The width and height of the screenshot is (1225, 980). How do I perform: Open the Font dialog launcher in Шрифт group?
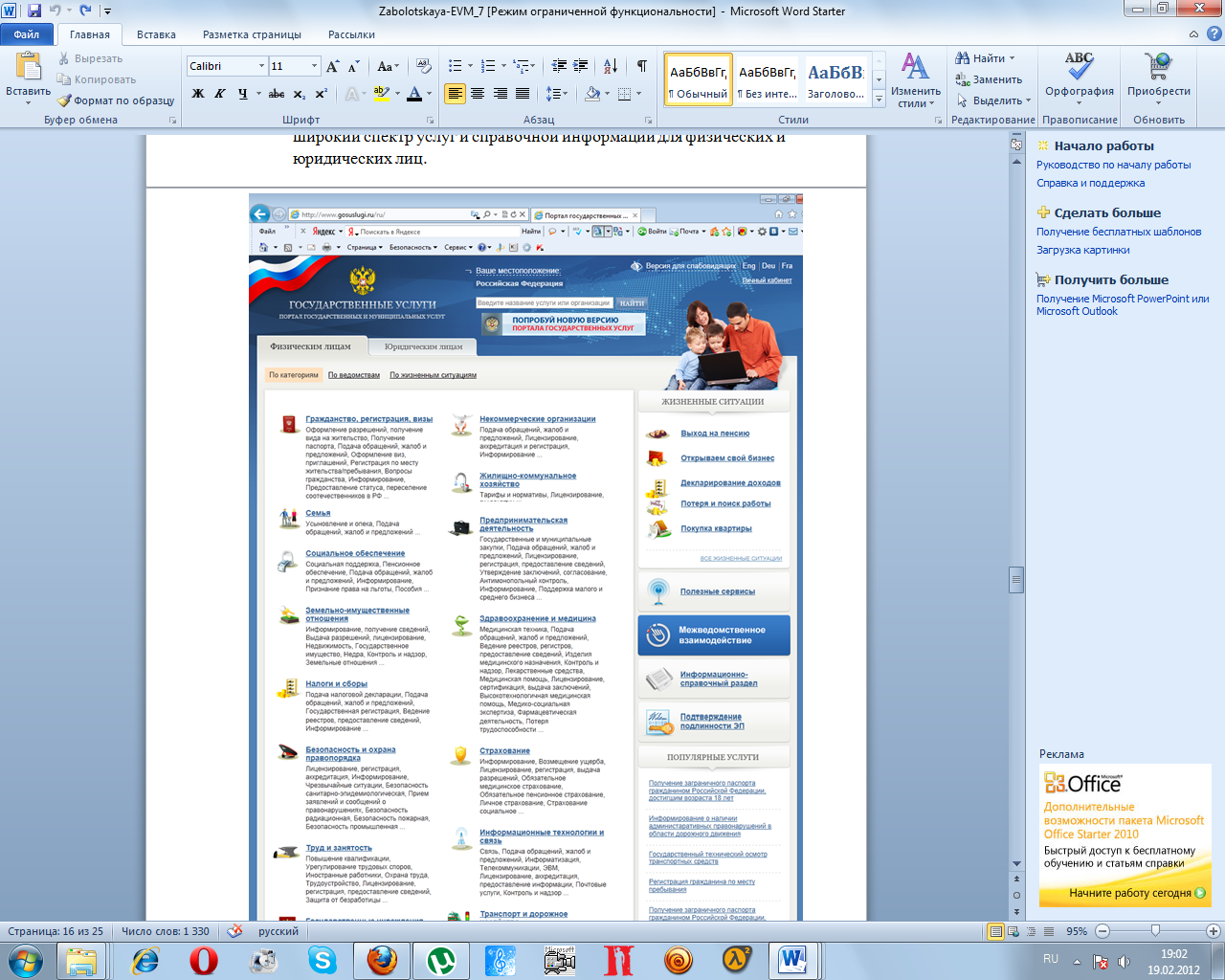pyautogui.click(x=430, y=121)
